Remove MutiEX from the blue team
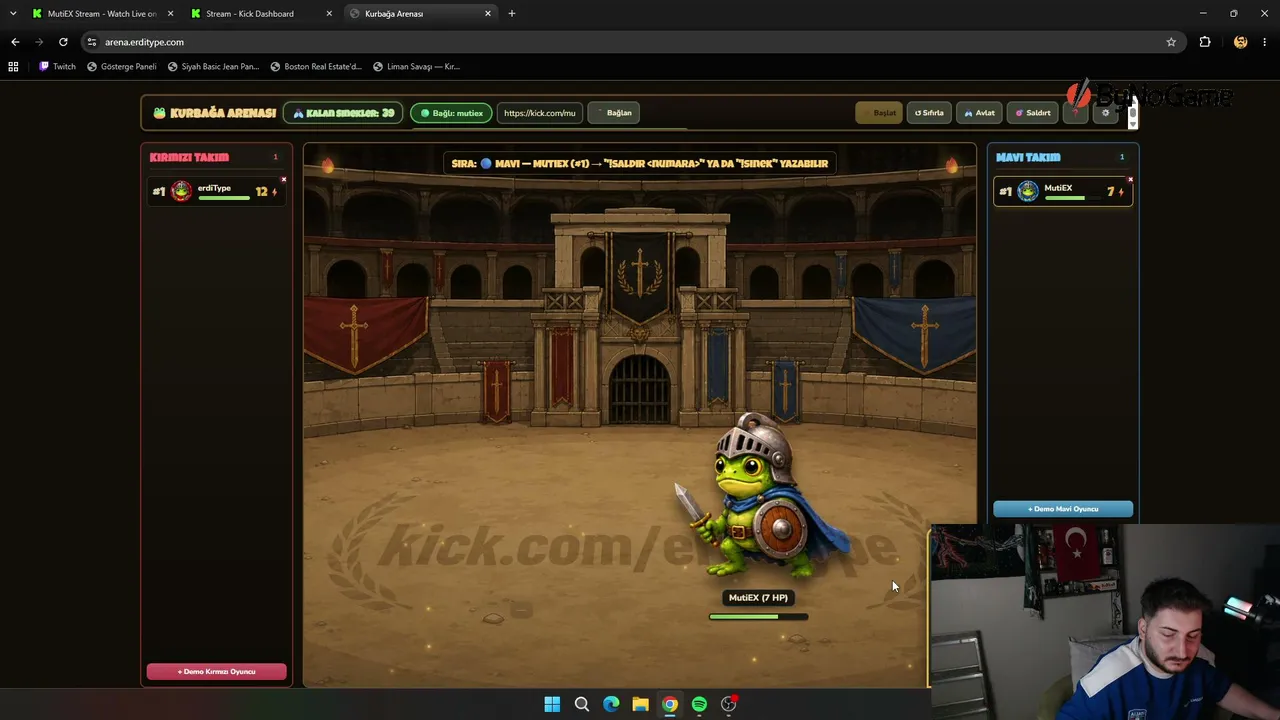1280x720 pixels. pos(1130,180)
